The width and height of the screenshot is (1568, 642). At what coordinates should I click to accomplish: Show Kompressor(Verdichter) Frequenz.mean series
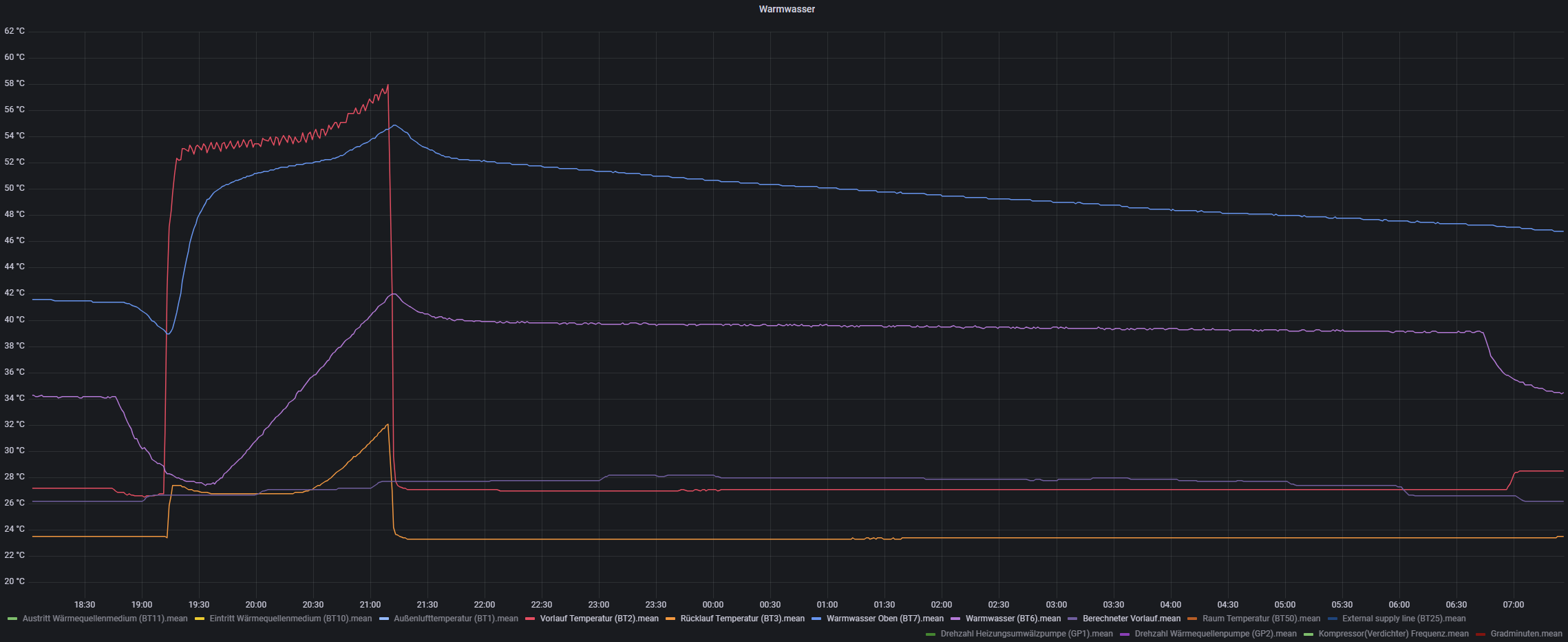tap(1393, 634)
